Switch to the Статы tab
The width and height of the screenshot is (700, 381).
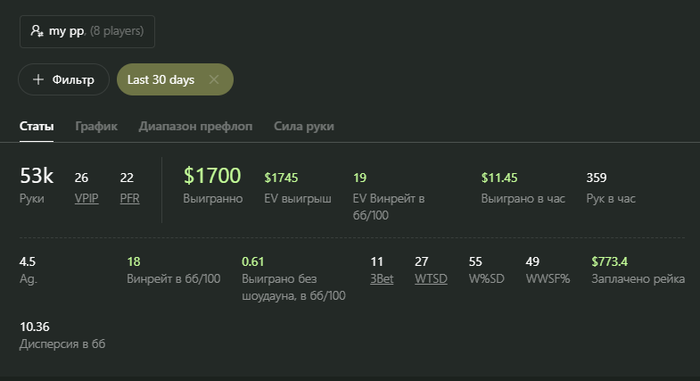[36, 126]
